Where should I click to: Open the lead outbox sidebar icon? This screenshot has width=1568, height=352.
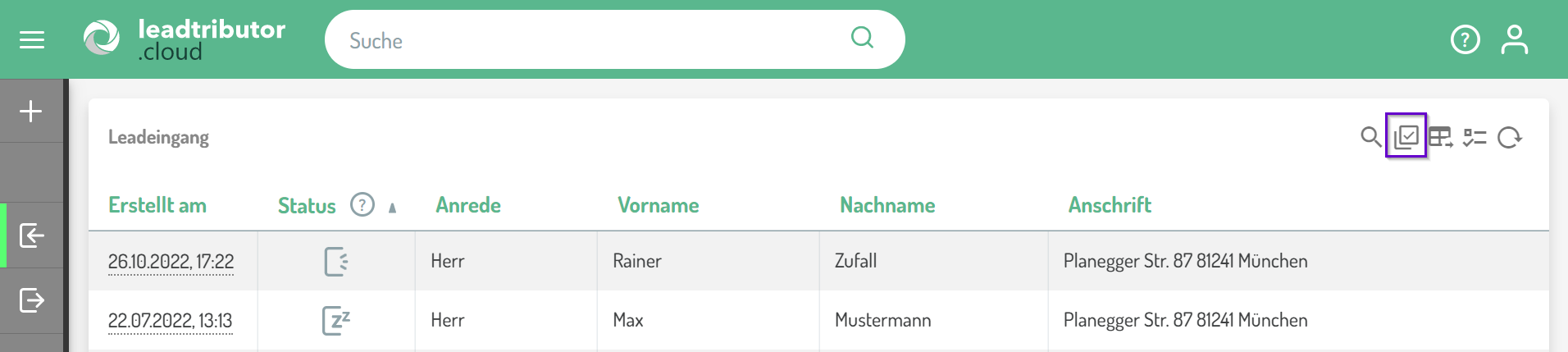click(x=31, y=300)
